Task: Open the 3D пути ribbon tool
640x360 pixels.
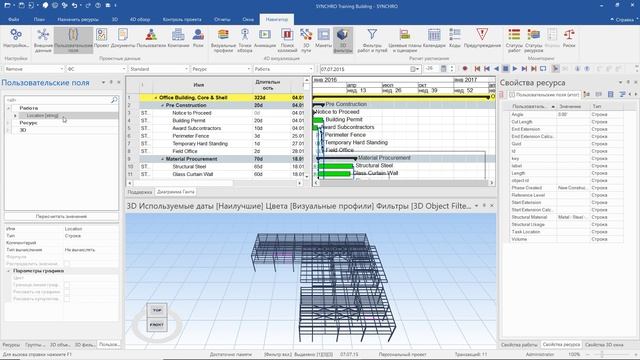Action: tap(306, 40)
